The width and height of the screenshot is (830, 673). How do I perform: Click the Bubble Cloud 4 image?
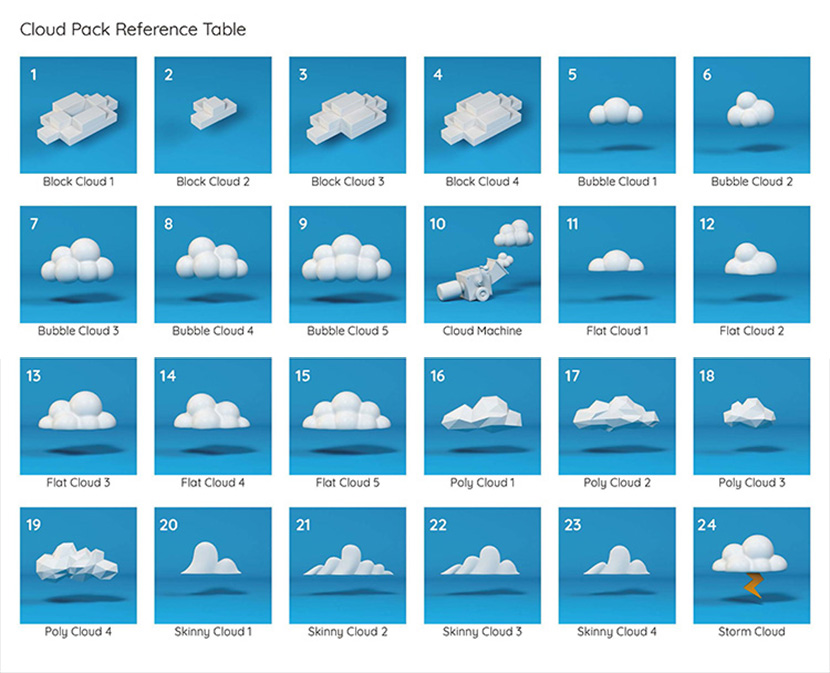tap(213, 264)
